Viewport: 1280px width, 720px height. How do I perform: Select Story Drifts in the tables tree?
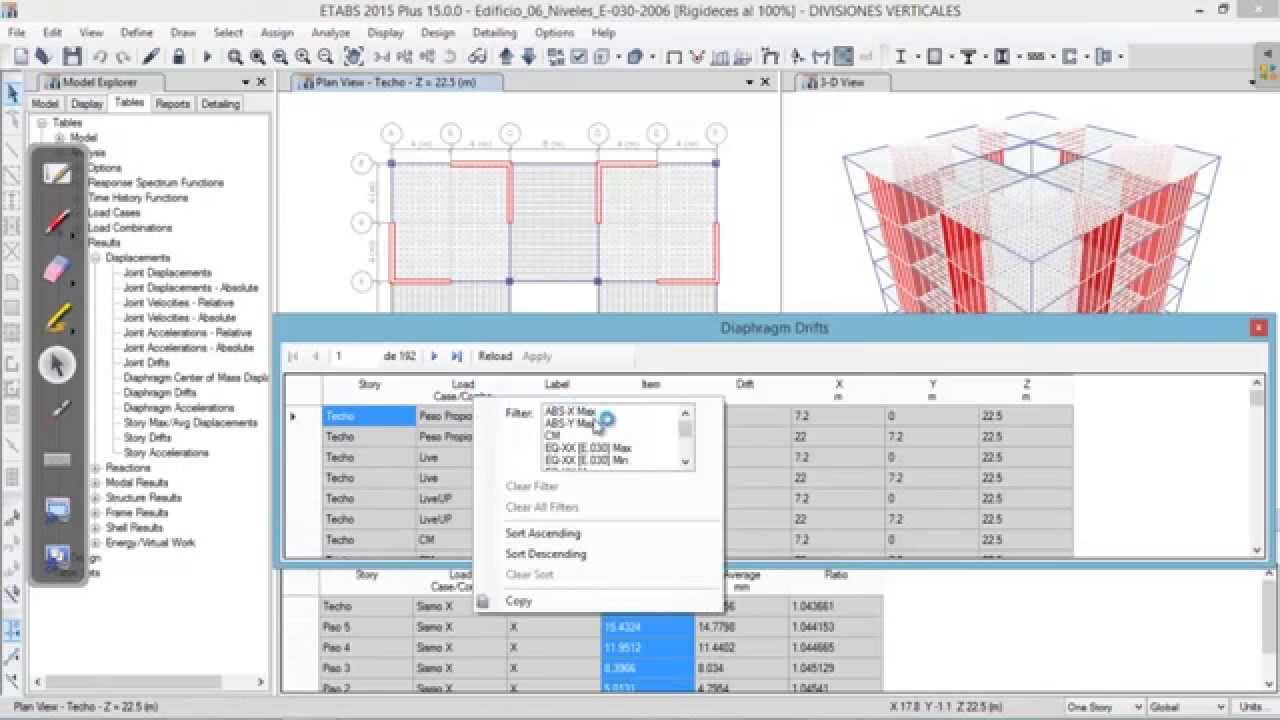click(148, 438)
